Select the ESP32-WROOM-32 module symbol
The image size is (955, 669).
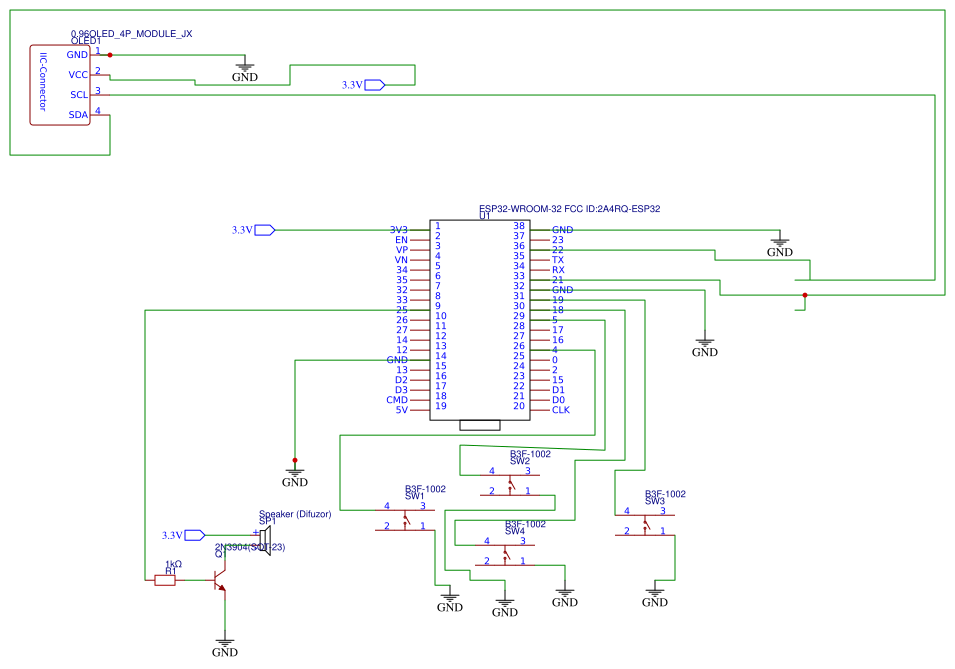tap(480, 320)
